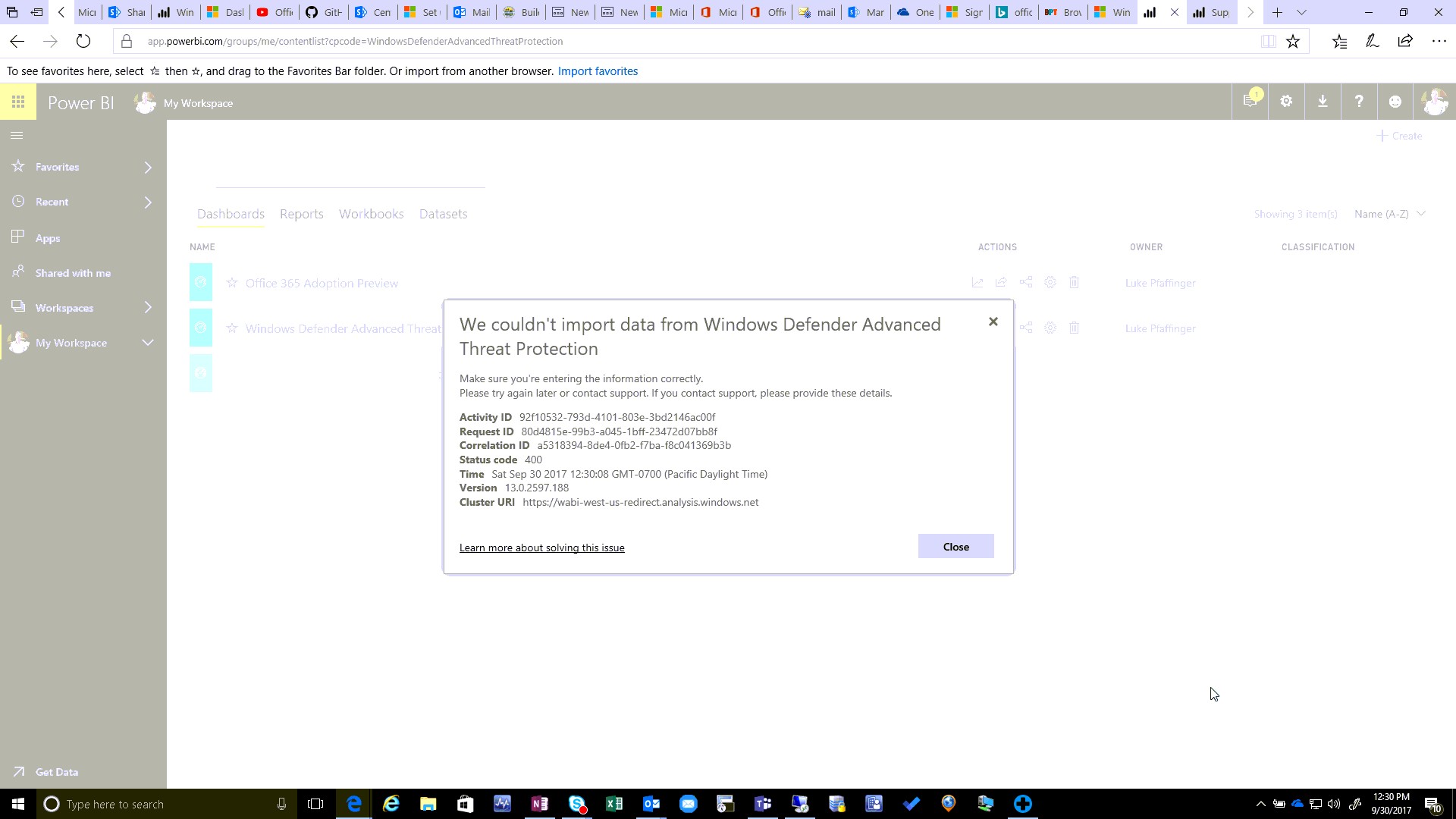
Task: Expand Workspaces flyout arrow
Action: click(148, 307)
